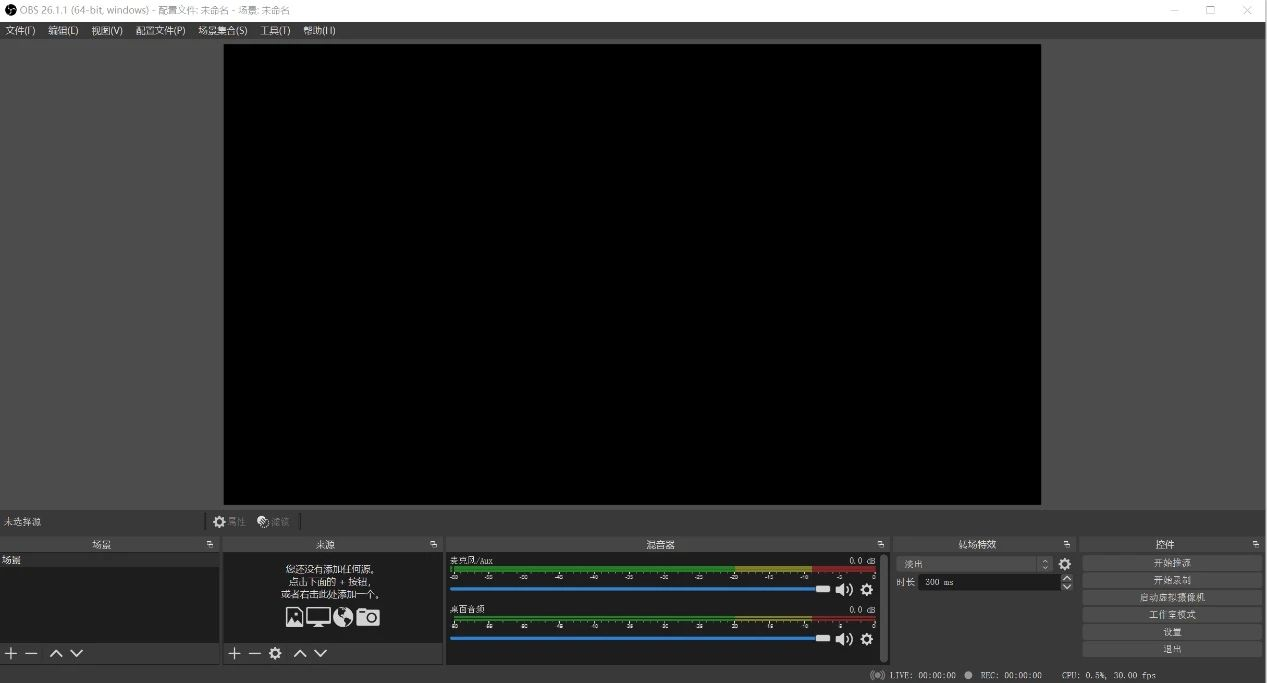The image size is (1267, 683).
Task: Move the scene up in the 场景 panel
Action: click(56, 653)
